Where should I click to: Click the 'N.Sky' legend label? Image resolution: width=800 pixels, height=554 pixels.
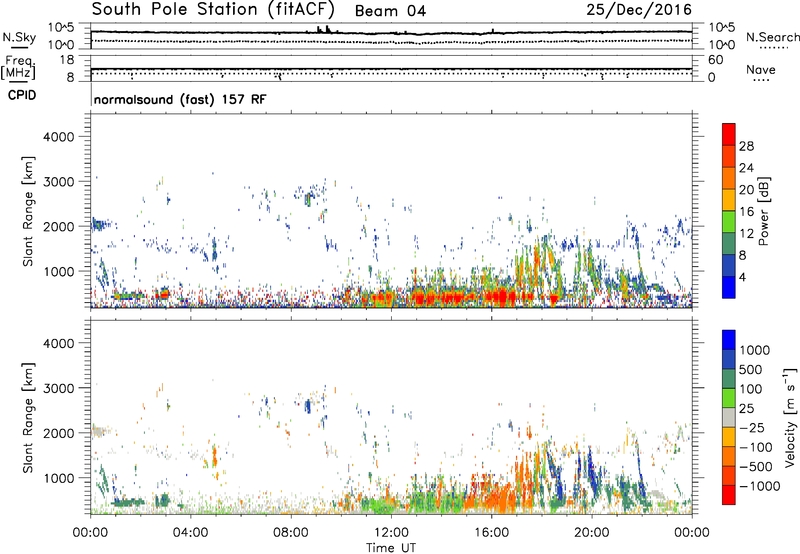19,37
